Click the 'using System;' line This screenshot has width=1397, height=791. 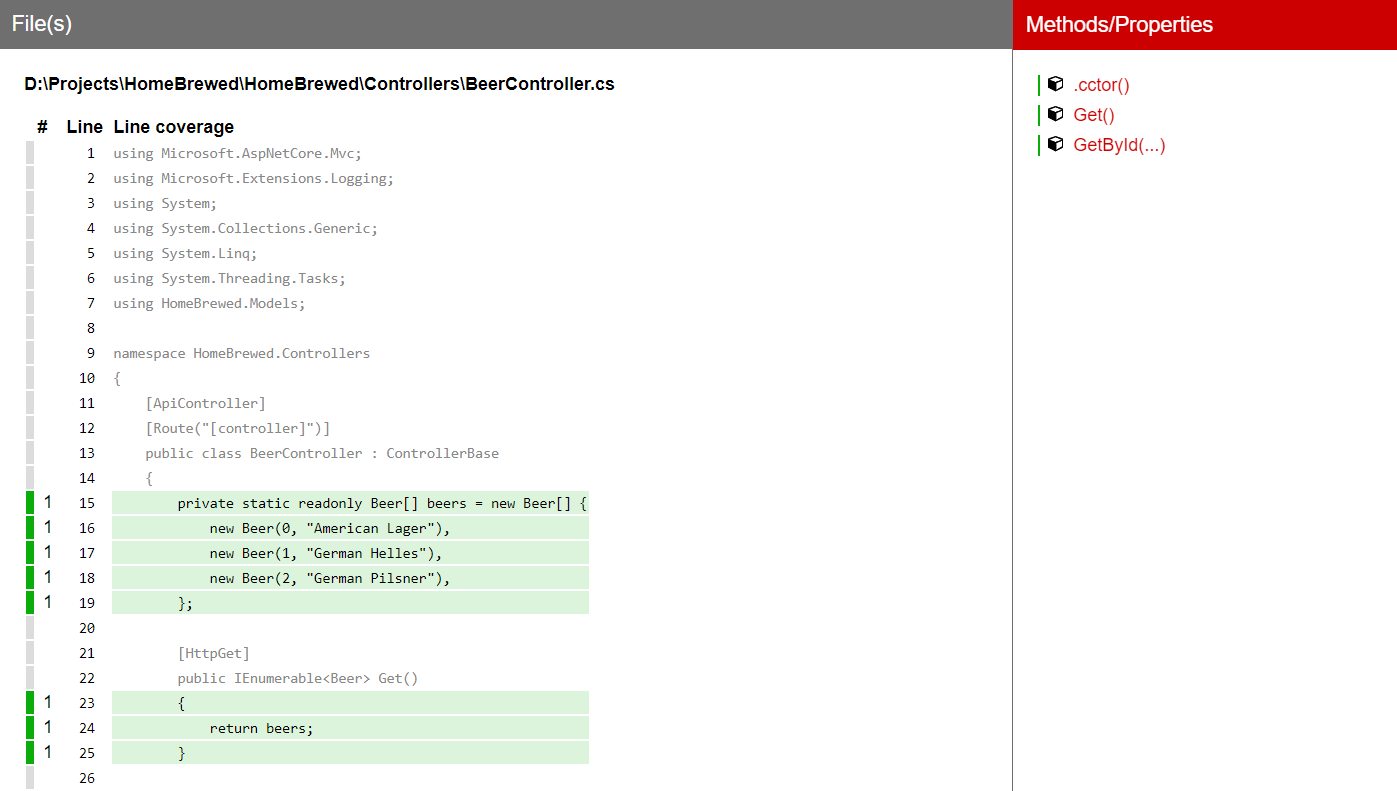pos(165,203)
